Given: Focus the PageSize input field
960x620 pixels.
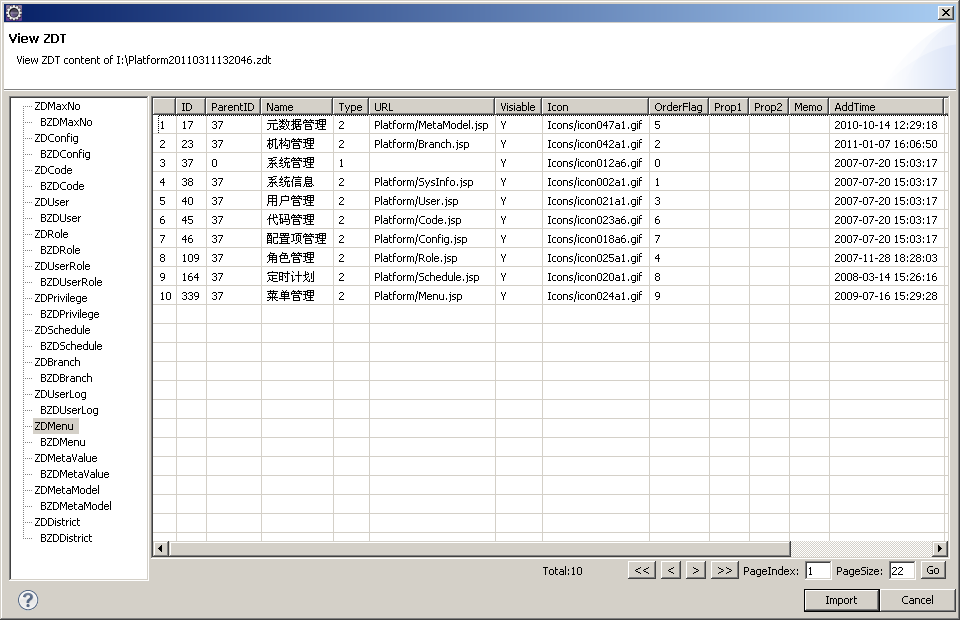Looking at the screenshot, I should click(x=901, y=571).
